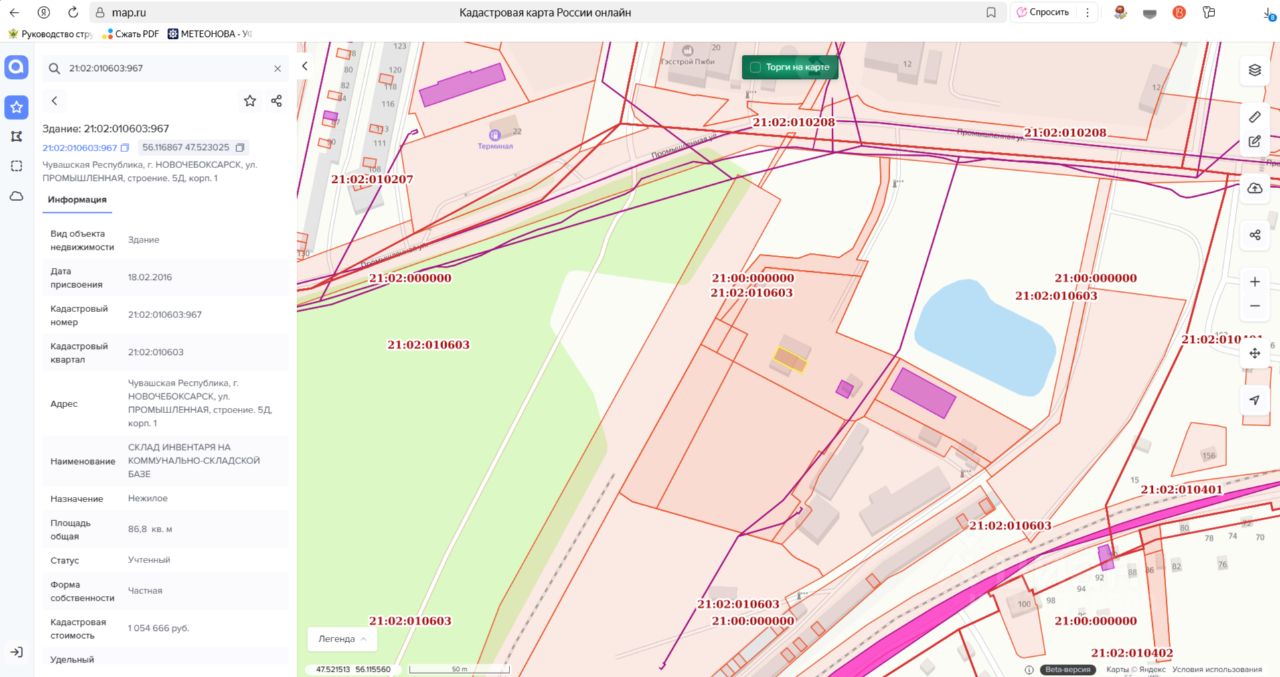Screen dimensions: 1280x677
Task: Select the yellow highlighted building on map
Action: [790, 358]
